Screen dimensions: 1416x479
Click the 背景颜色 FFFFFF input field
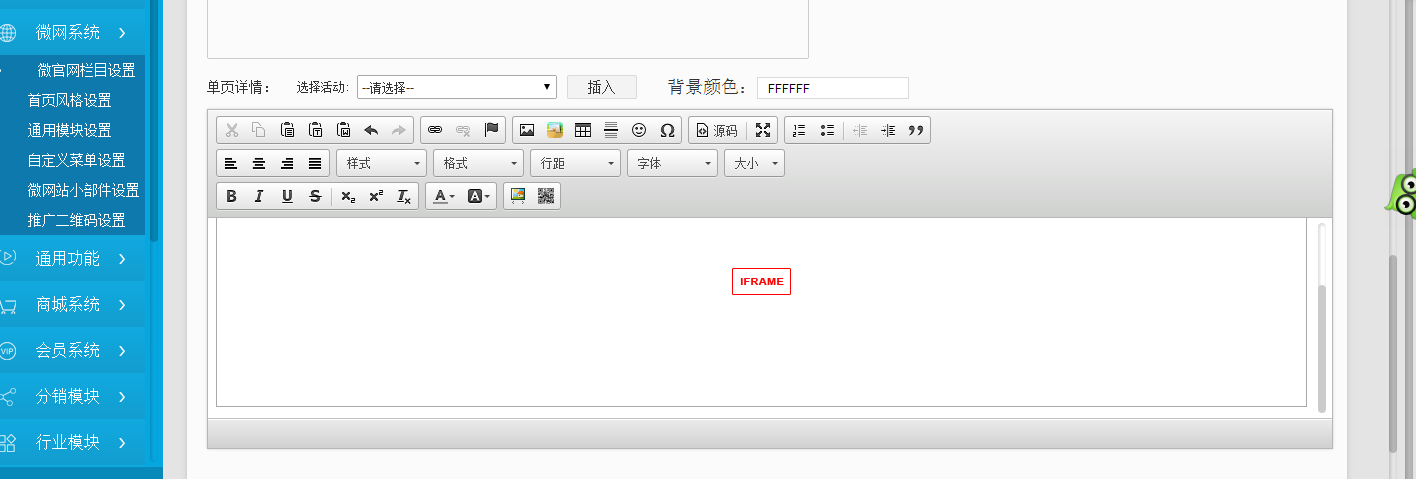[832, 88]
